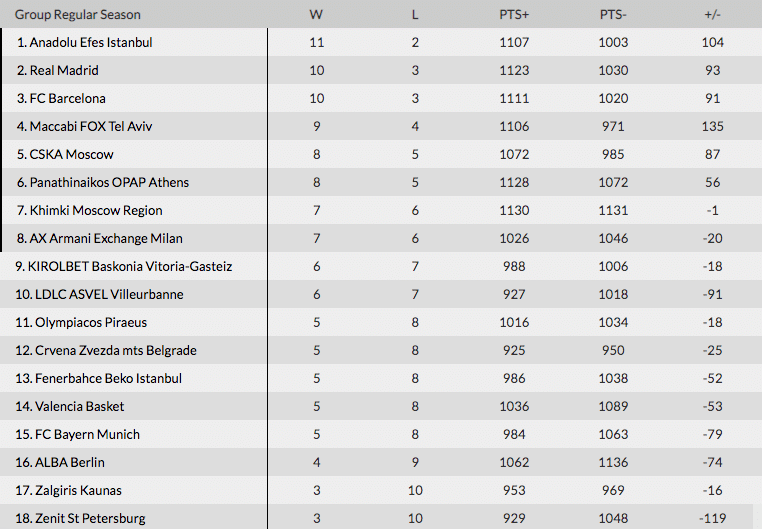Click LDLC ASVEL Villeurbanne team name
The height and width of the screenshot is (529, 762).
pyautogui.click(x=105, y=295)
